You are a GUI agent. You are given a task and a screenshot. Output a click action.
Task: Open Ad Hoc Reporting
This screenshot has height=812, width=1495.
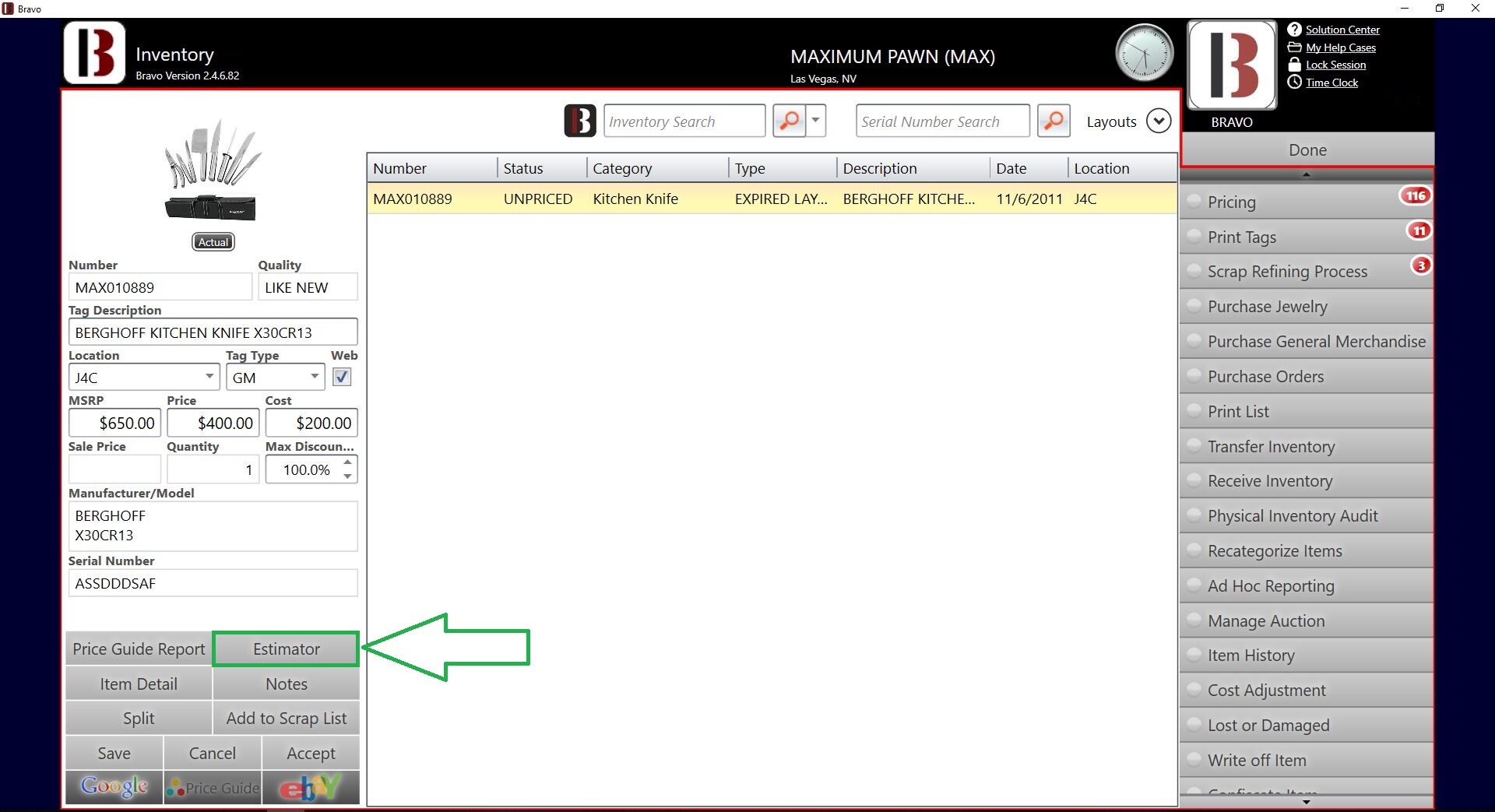click(x=1307, y=585)
